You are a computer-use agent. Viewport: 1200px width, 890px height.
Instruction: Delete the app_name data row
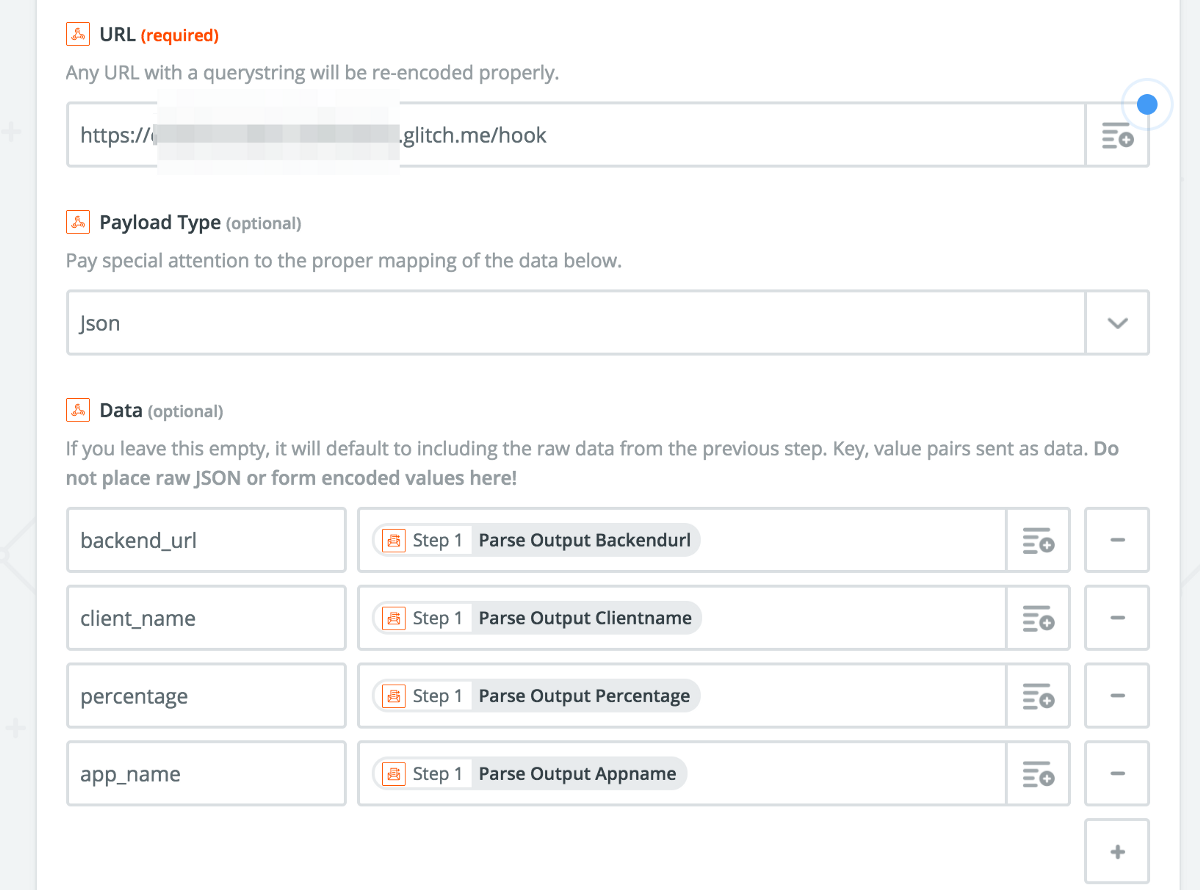tap(1117, 775)
